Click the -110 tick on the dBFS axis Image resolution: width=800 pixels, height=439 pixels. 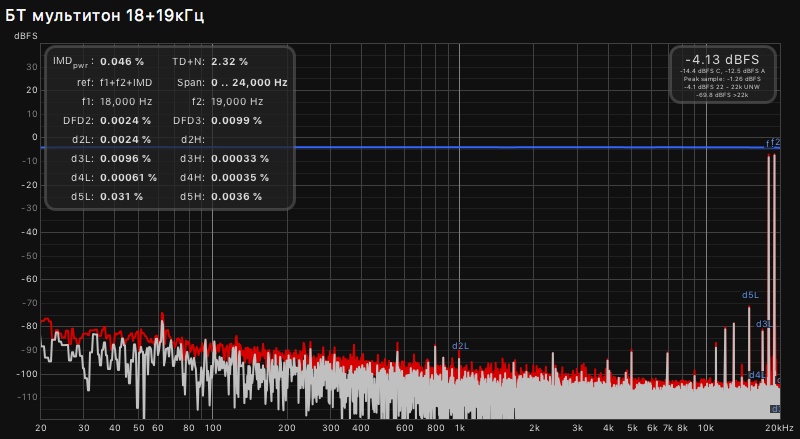[x=28, y=397]
